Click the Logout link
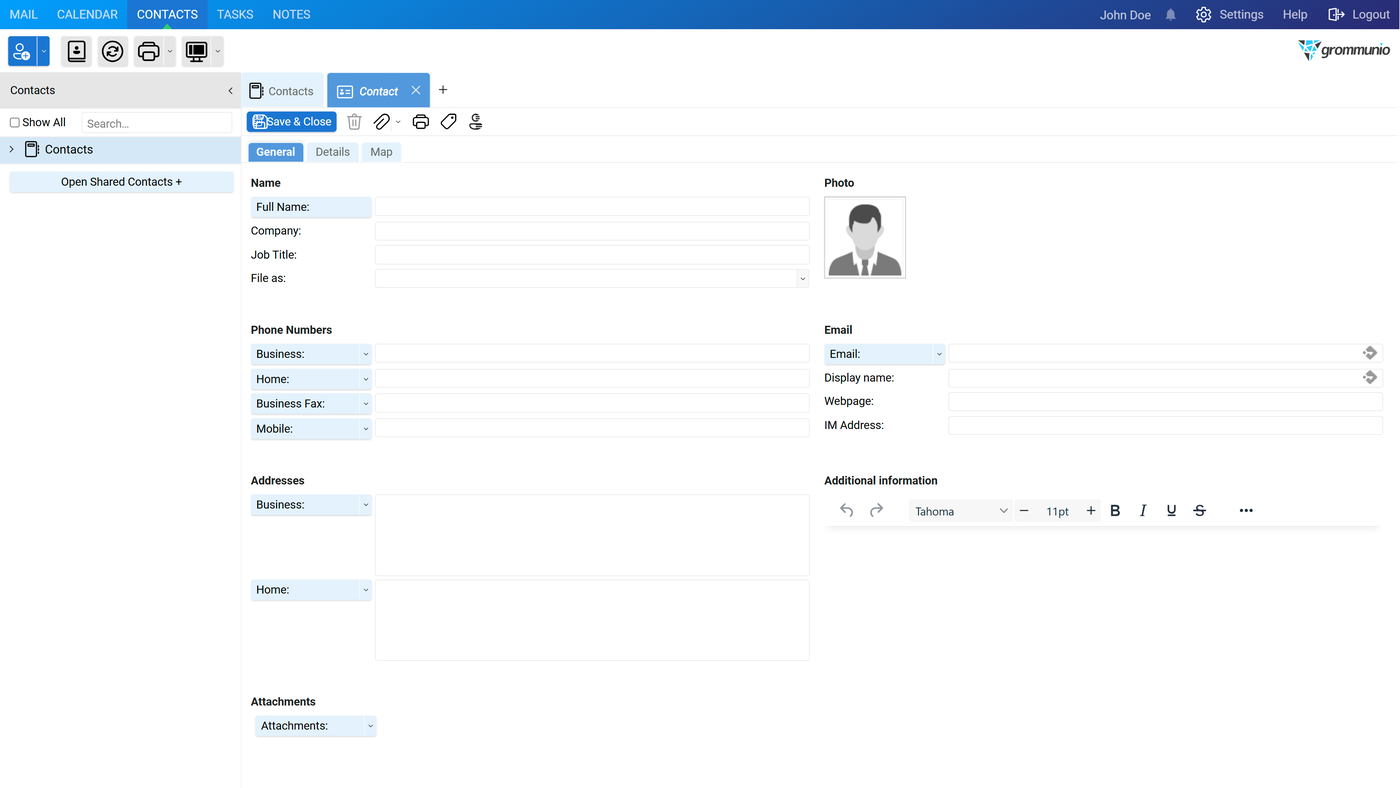The image size is (1400, 788). coord(1359,15)
